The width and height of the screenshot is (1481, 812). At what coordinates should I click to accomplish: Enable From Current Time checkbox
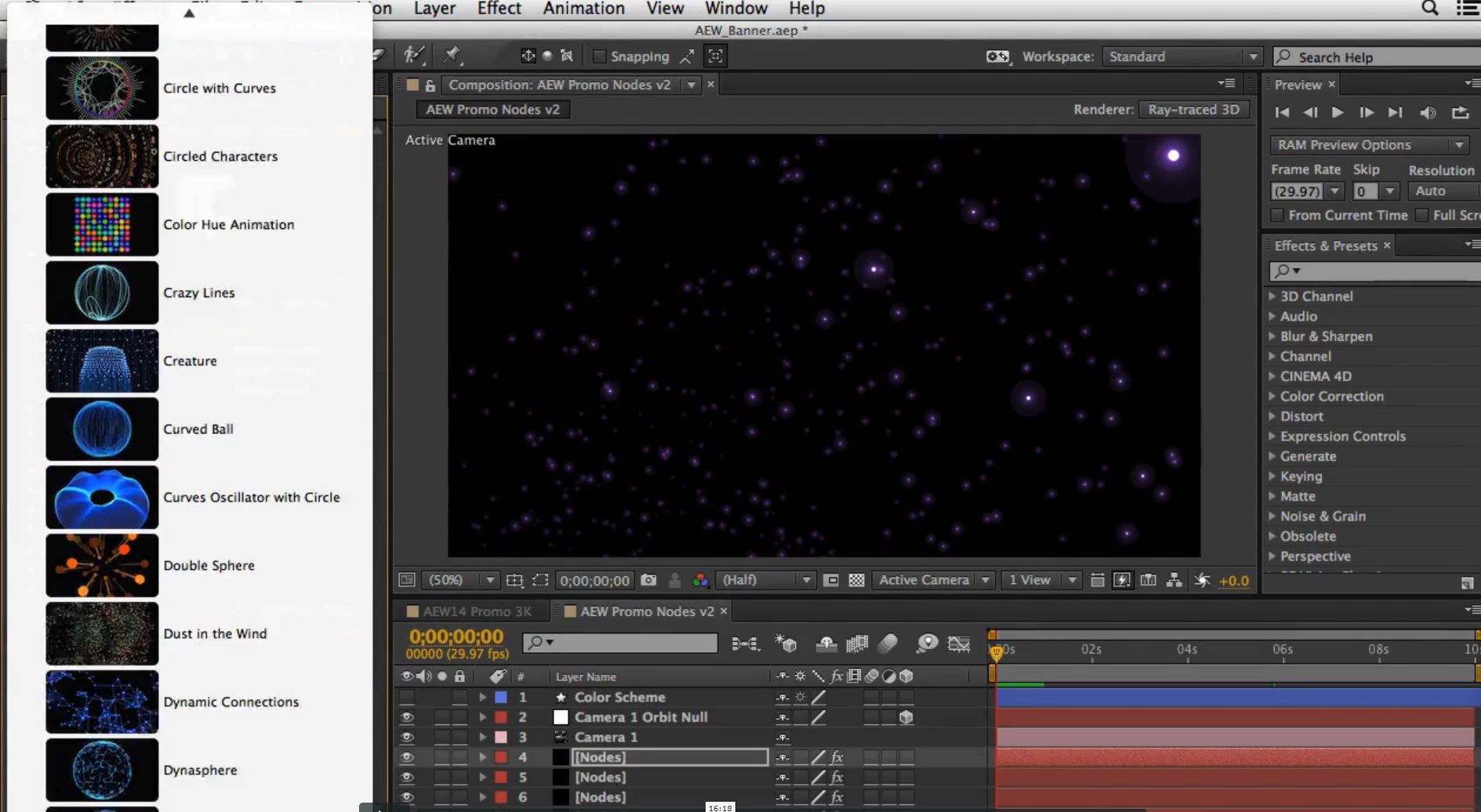pos(1277,215)
